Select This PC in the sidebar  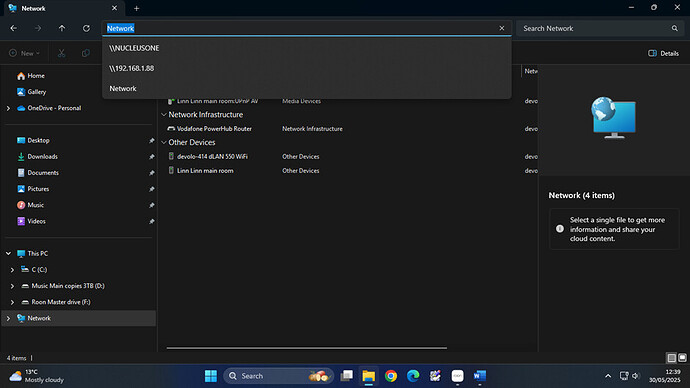(33, 253)
